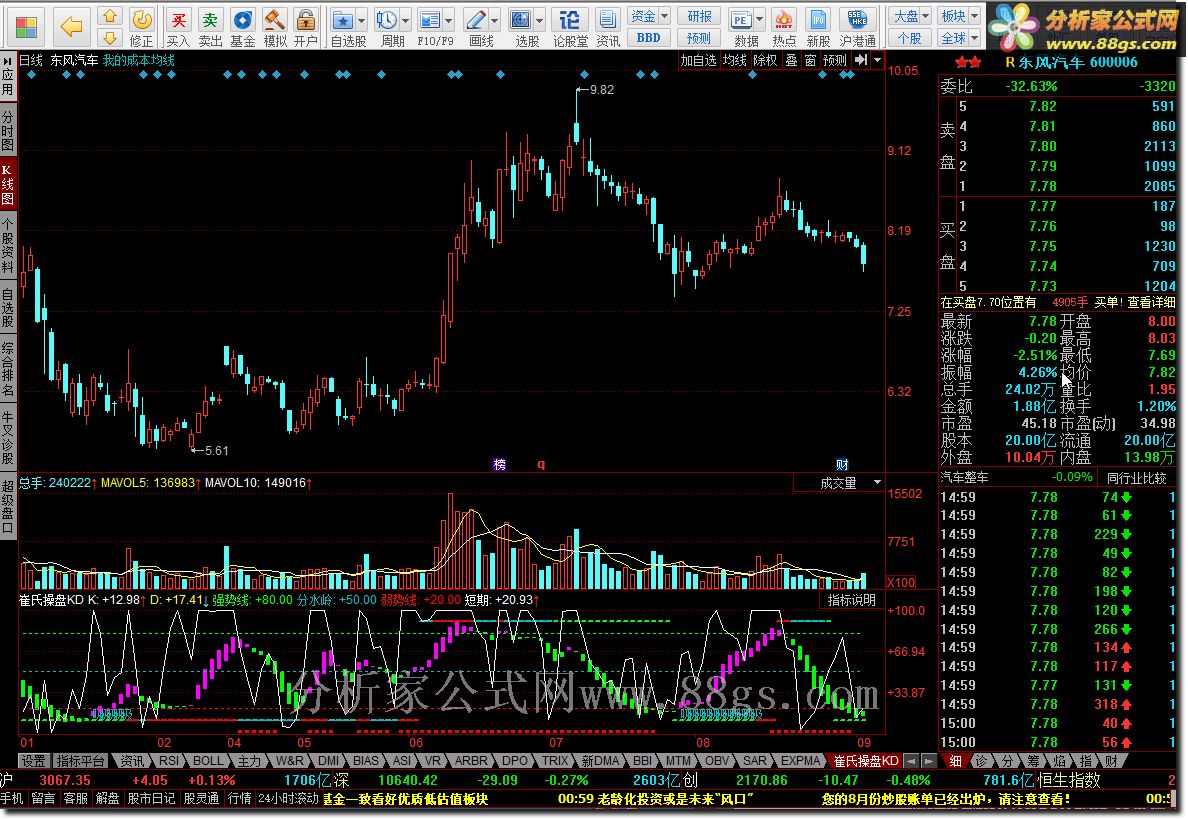This screenshot has width=1188, height=820.
Task: Click the colorful home grid icon
Action: pyautogui.click(x=26, y=27)
